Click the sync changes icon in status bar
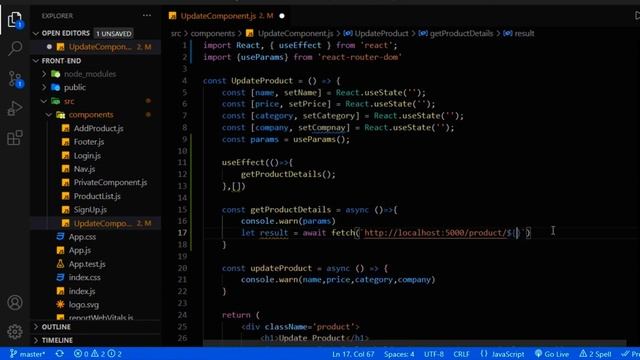The width and height of the screenshot is (640, 360). click(x=60, y=354)
